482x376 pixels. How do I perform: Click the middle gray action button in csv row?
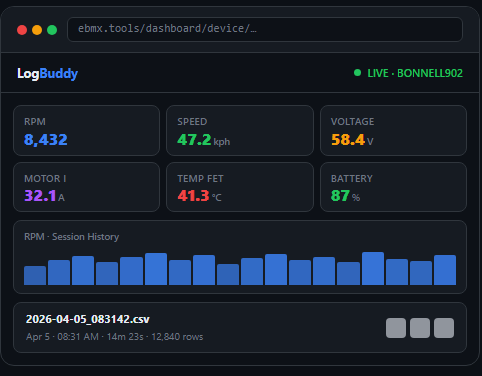tap(420, 328)
